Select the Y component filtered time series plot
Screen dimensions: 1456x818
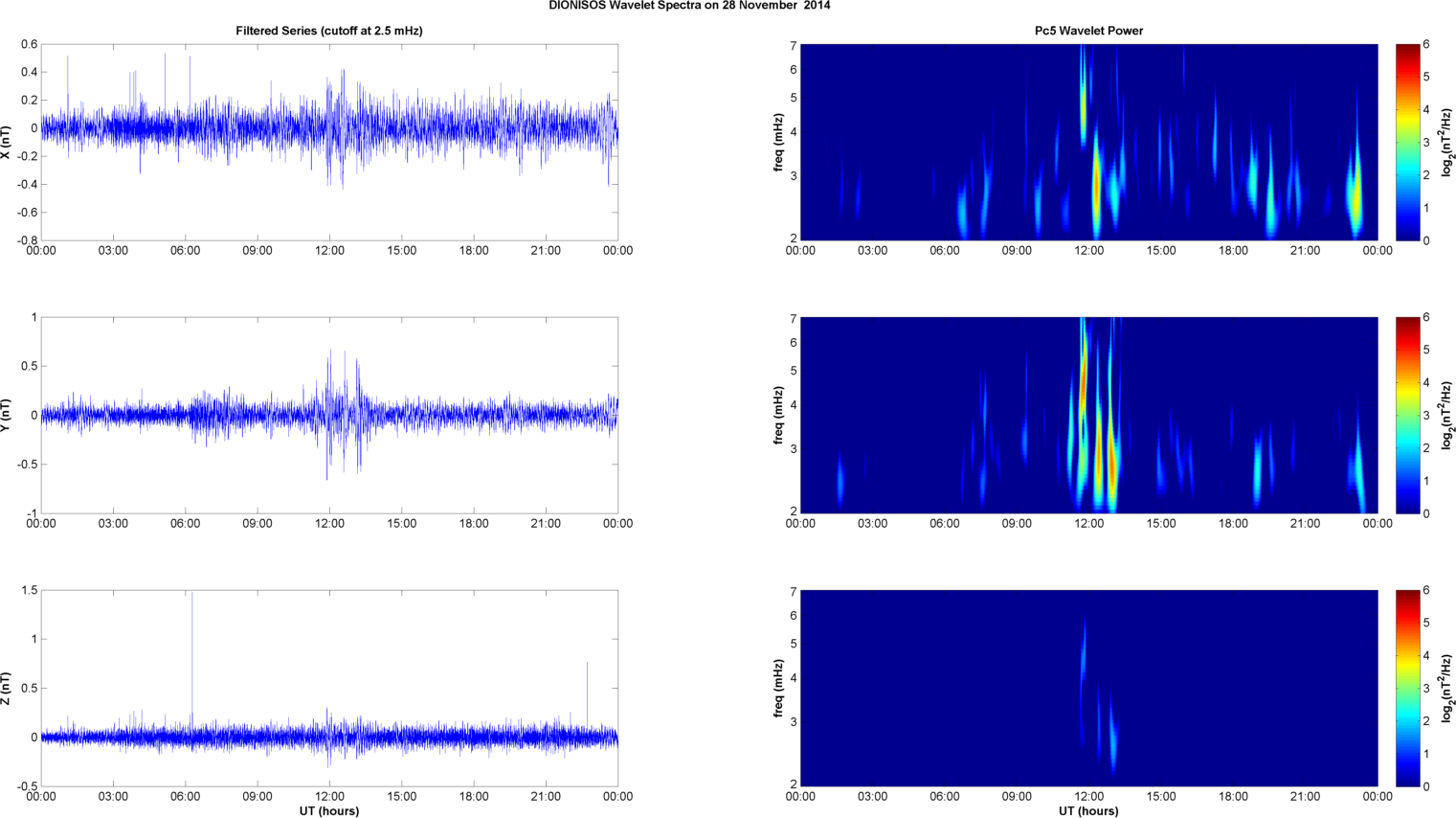pos(329,415)
